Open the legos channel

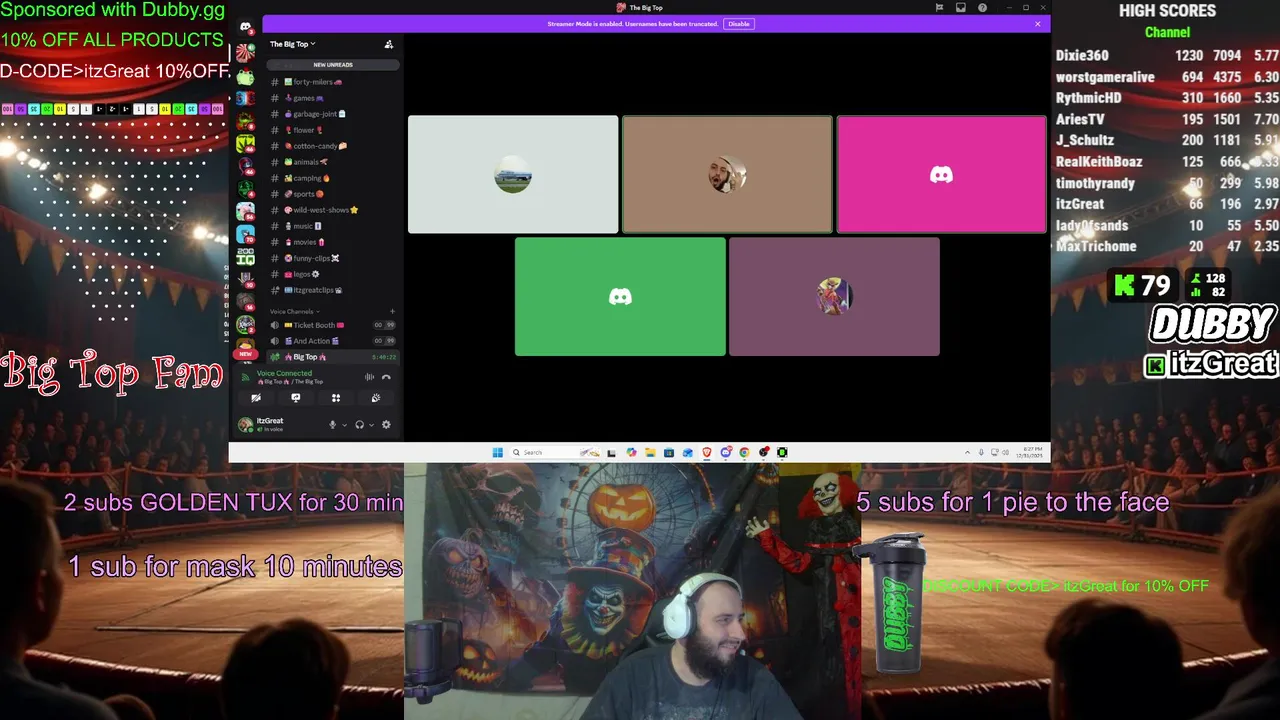coord(332,274)
